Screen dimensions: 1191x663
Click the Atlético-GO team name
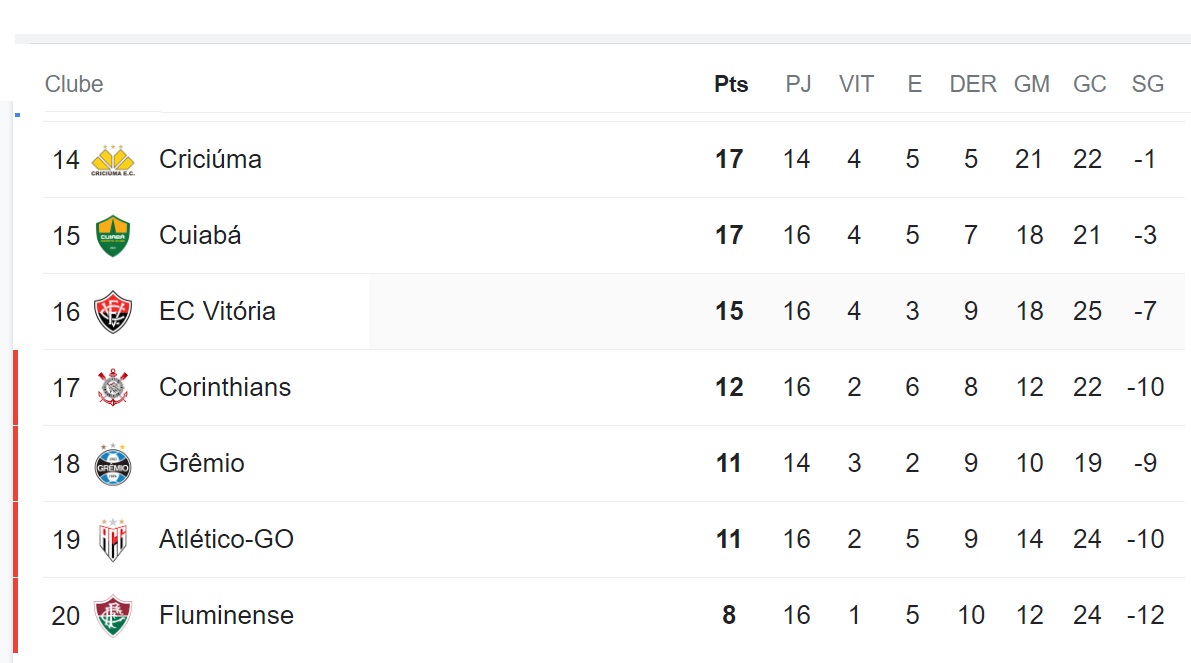[x=226, y=539]
